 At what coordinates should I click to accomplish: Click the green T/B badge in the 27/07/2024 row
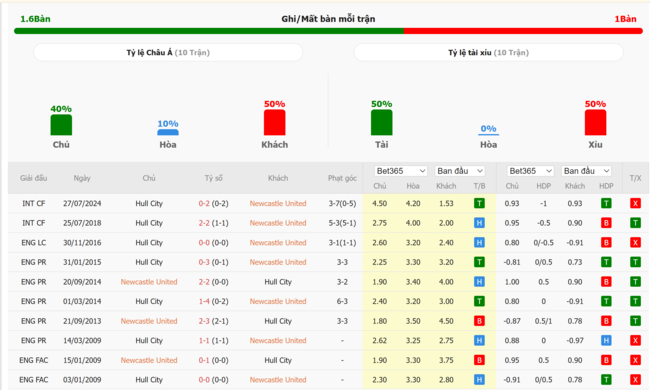point(479,203)
